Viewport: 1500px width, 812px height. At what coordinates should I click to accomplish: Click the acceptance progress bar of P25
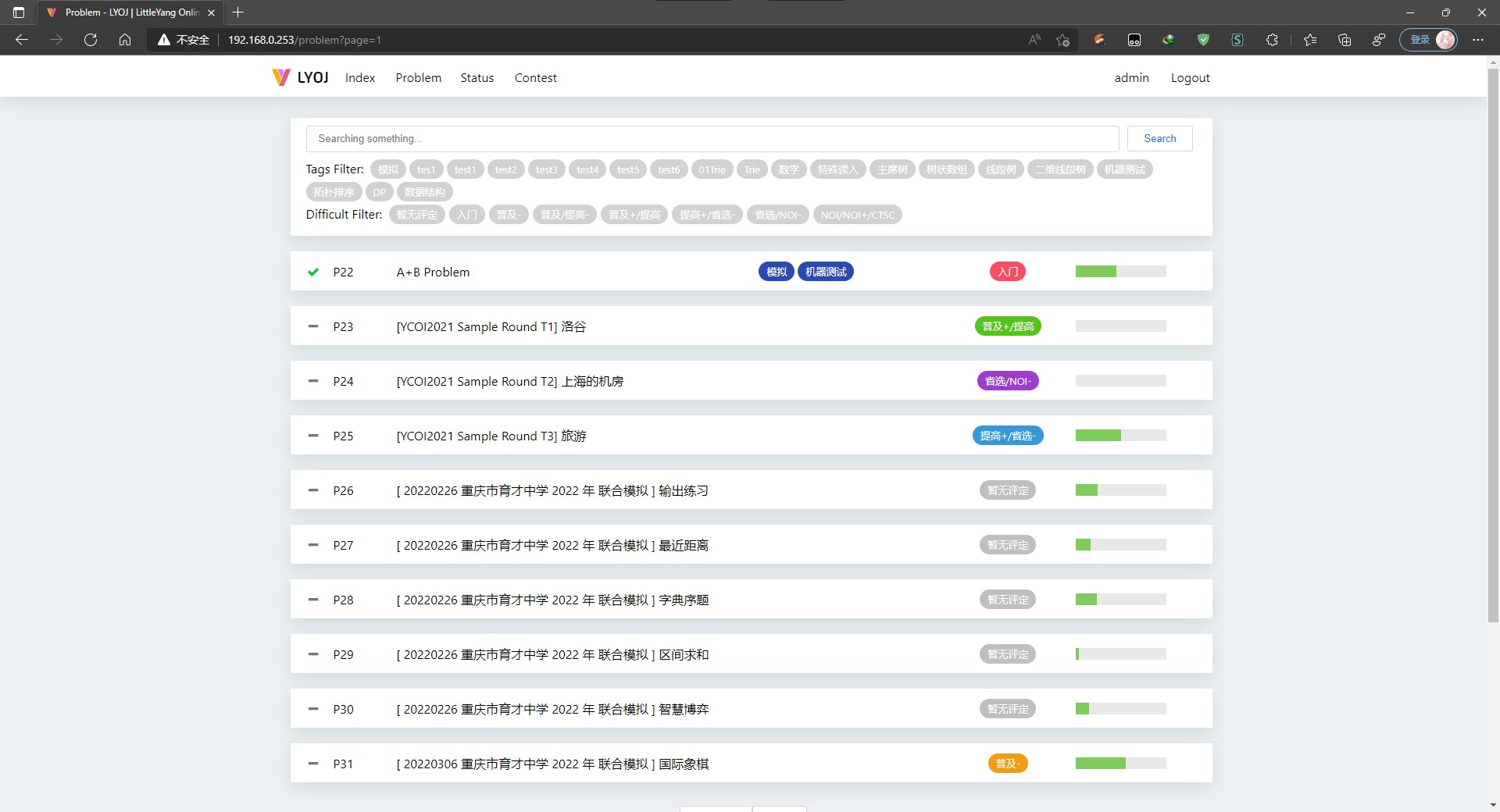point(1120,435)
